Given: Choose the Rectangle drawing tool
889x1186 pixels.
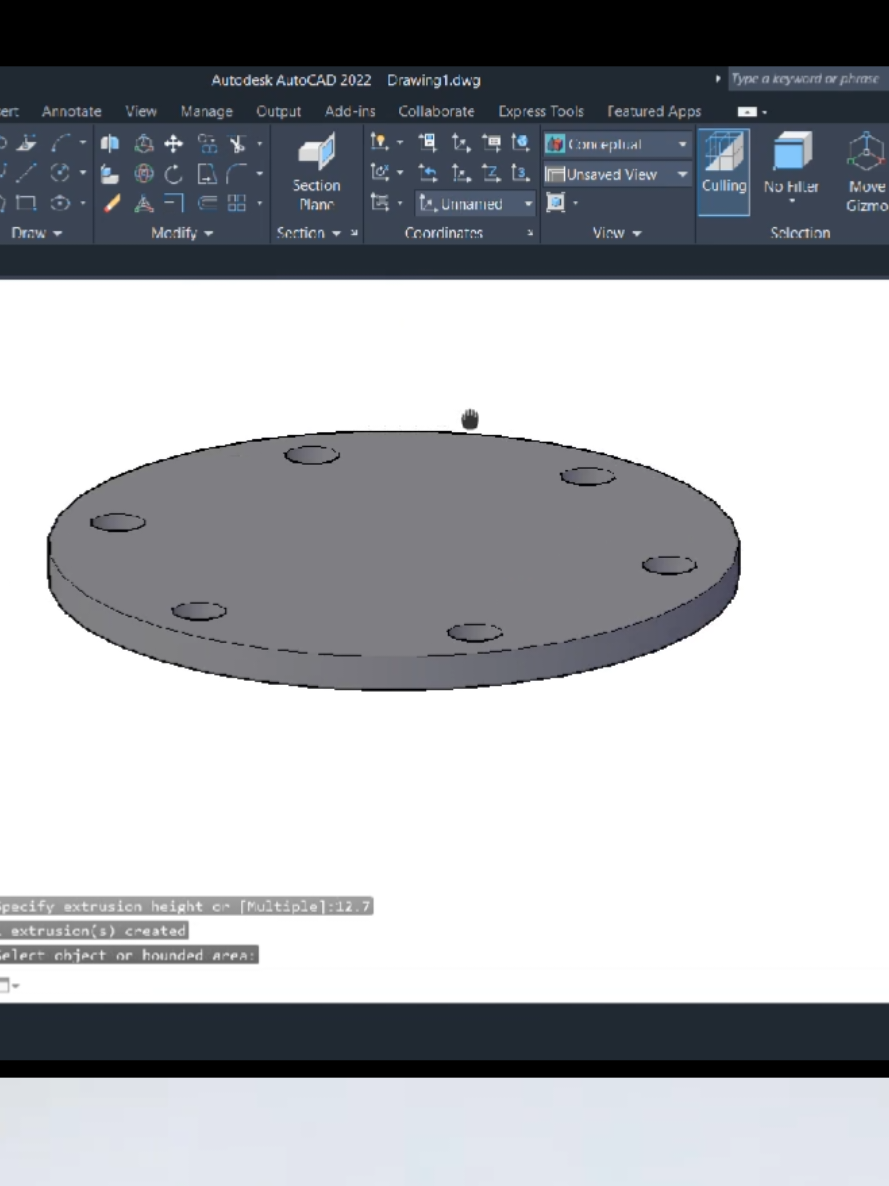Looking at the screenshot, I should (26, 203).
